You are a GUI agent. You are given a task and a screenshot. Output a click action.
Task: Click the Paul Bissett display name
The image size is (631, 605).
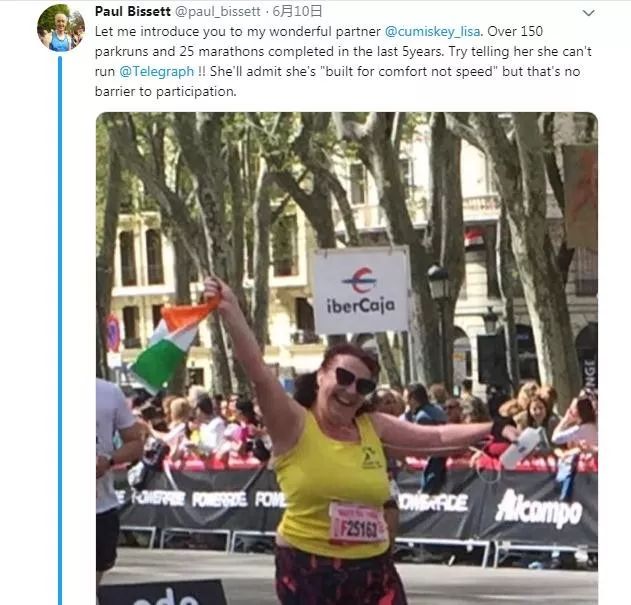pos(133,11)
